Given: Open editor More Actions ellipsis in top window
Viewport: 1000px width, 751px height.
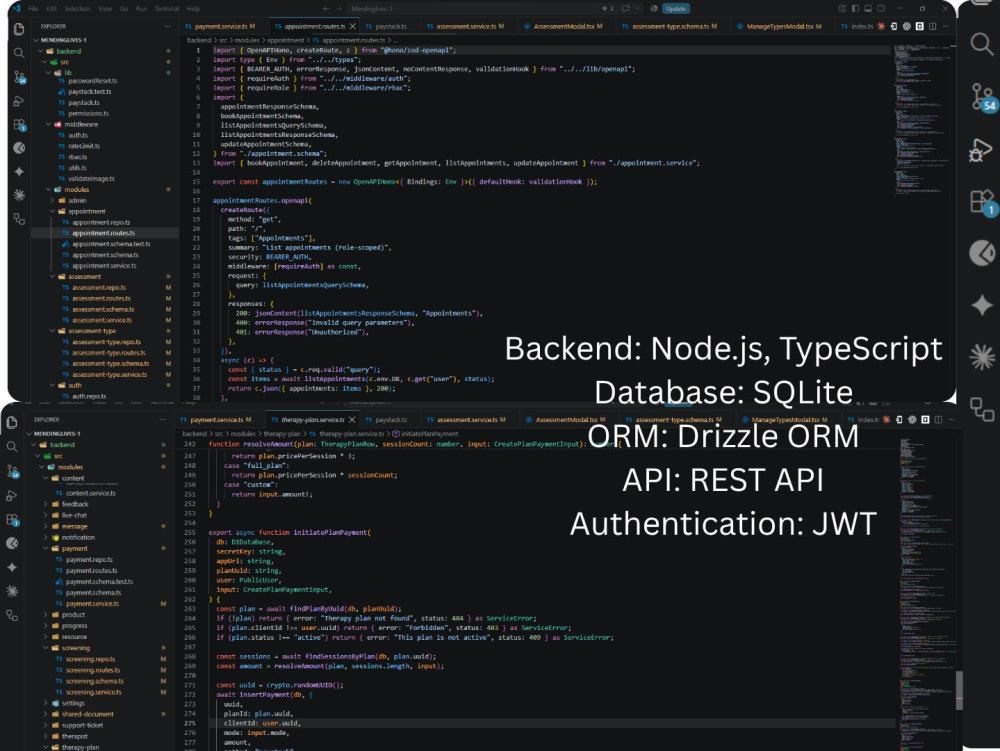Looking at the screenshot, I should point(945,26).
